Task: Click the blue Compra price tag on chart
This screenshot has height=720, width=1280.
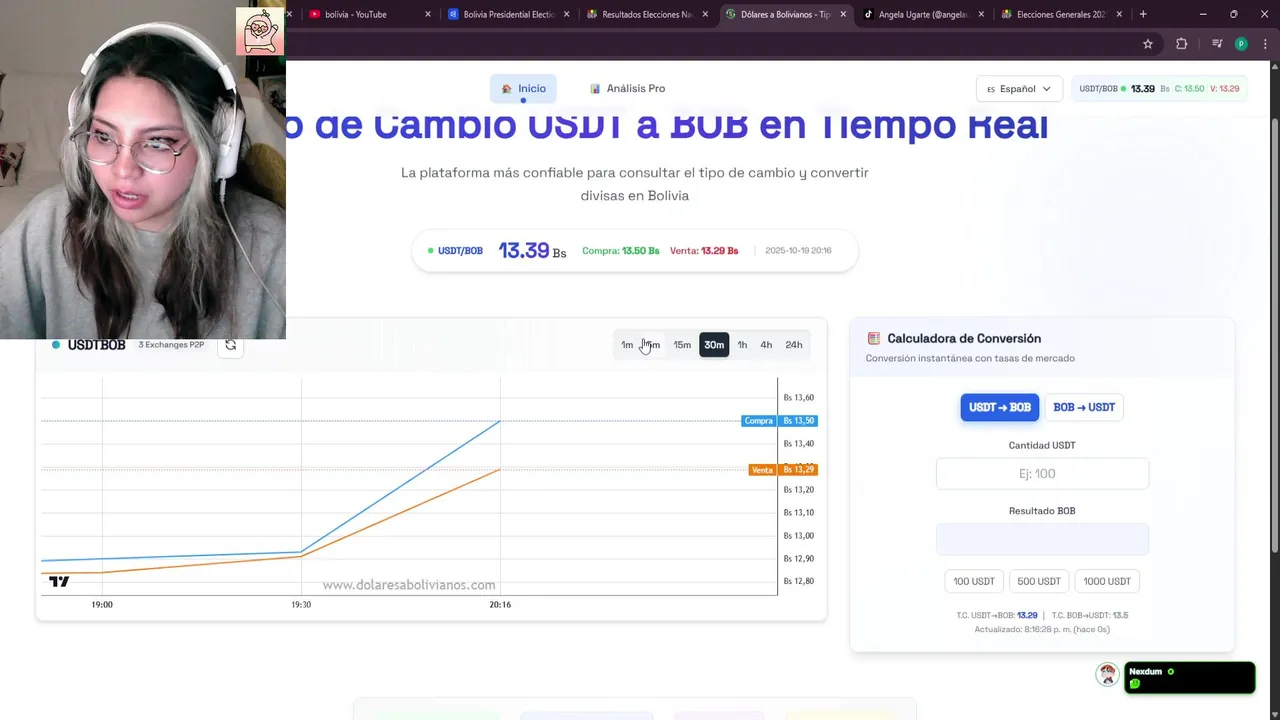Action: [x=779, y=421]
